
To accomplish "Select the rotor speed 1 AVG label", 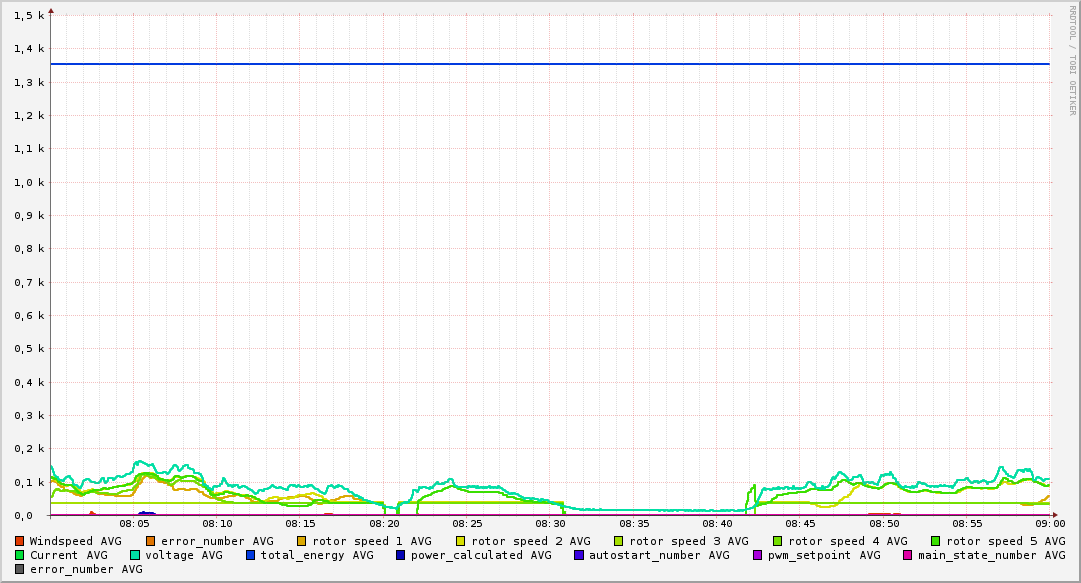I will click(x=372, y=542).
